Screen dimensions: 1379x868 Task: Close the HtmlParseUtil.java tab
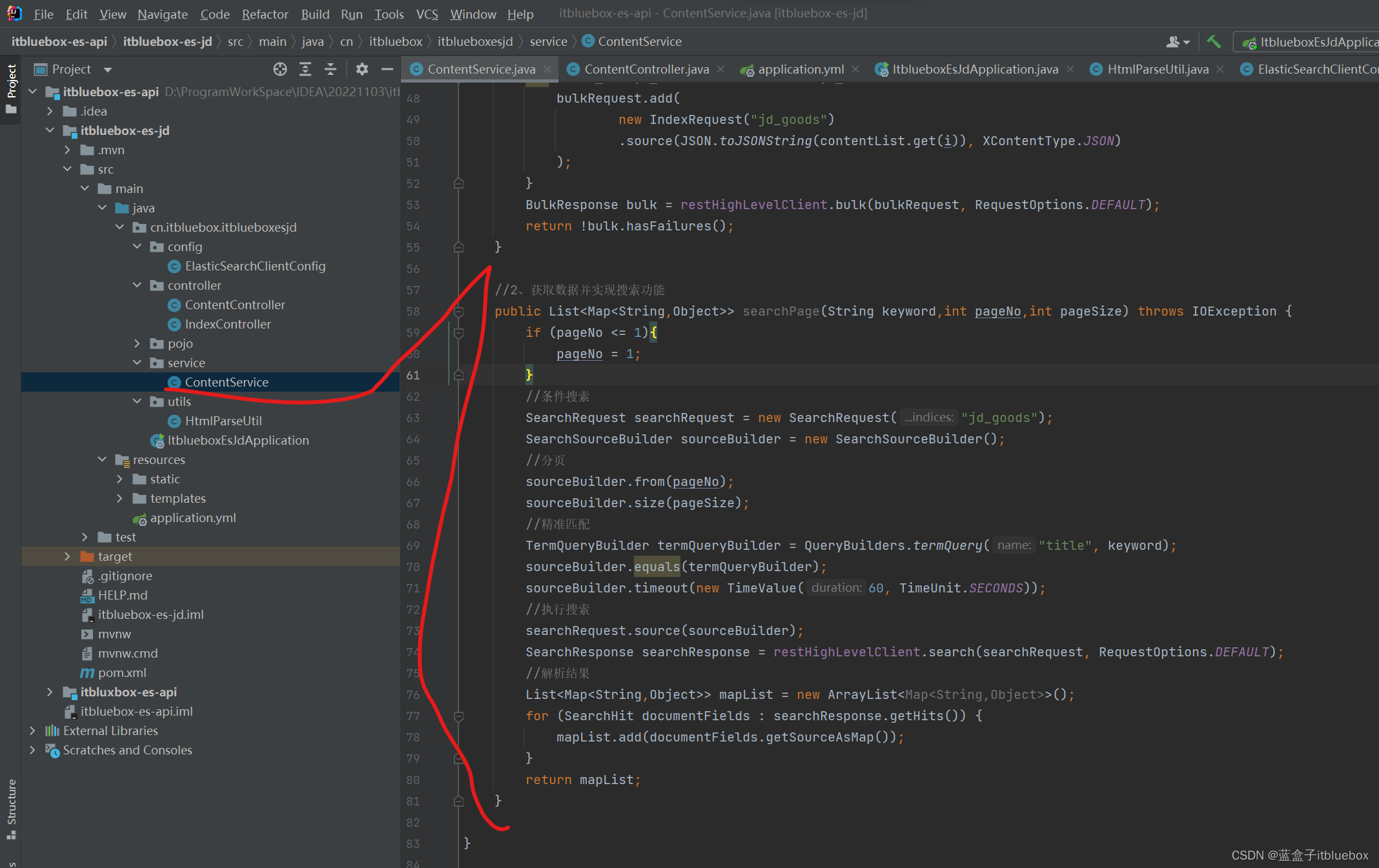point(1220,69)
